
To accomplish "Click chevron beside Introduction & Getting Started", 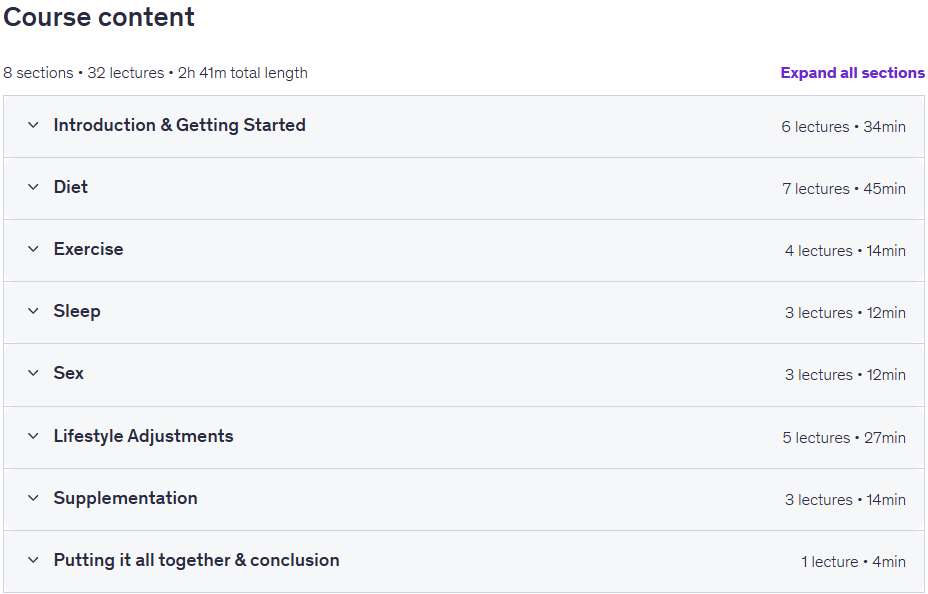I will pos(33,125).
